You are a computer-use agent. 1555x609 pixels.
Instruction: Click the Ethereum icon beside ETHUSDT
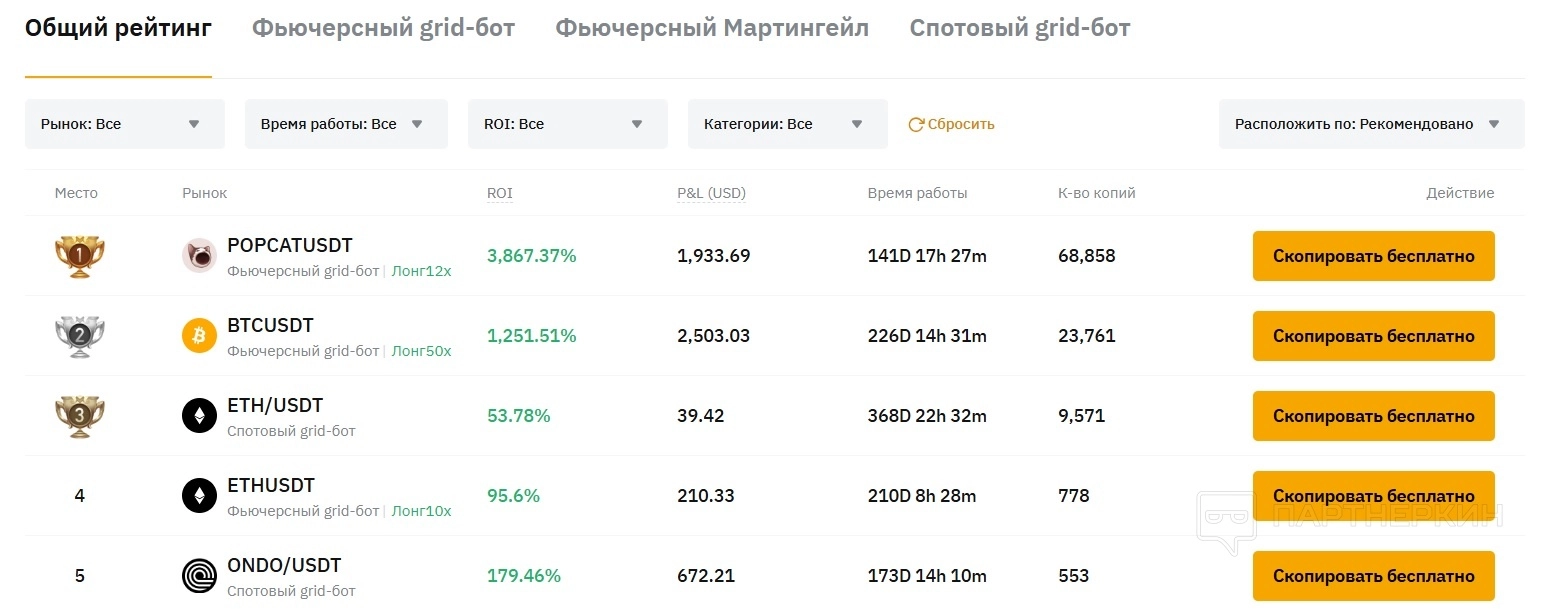point(199,496)
